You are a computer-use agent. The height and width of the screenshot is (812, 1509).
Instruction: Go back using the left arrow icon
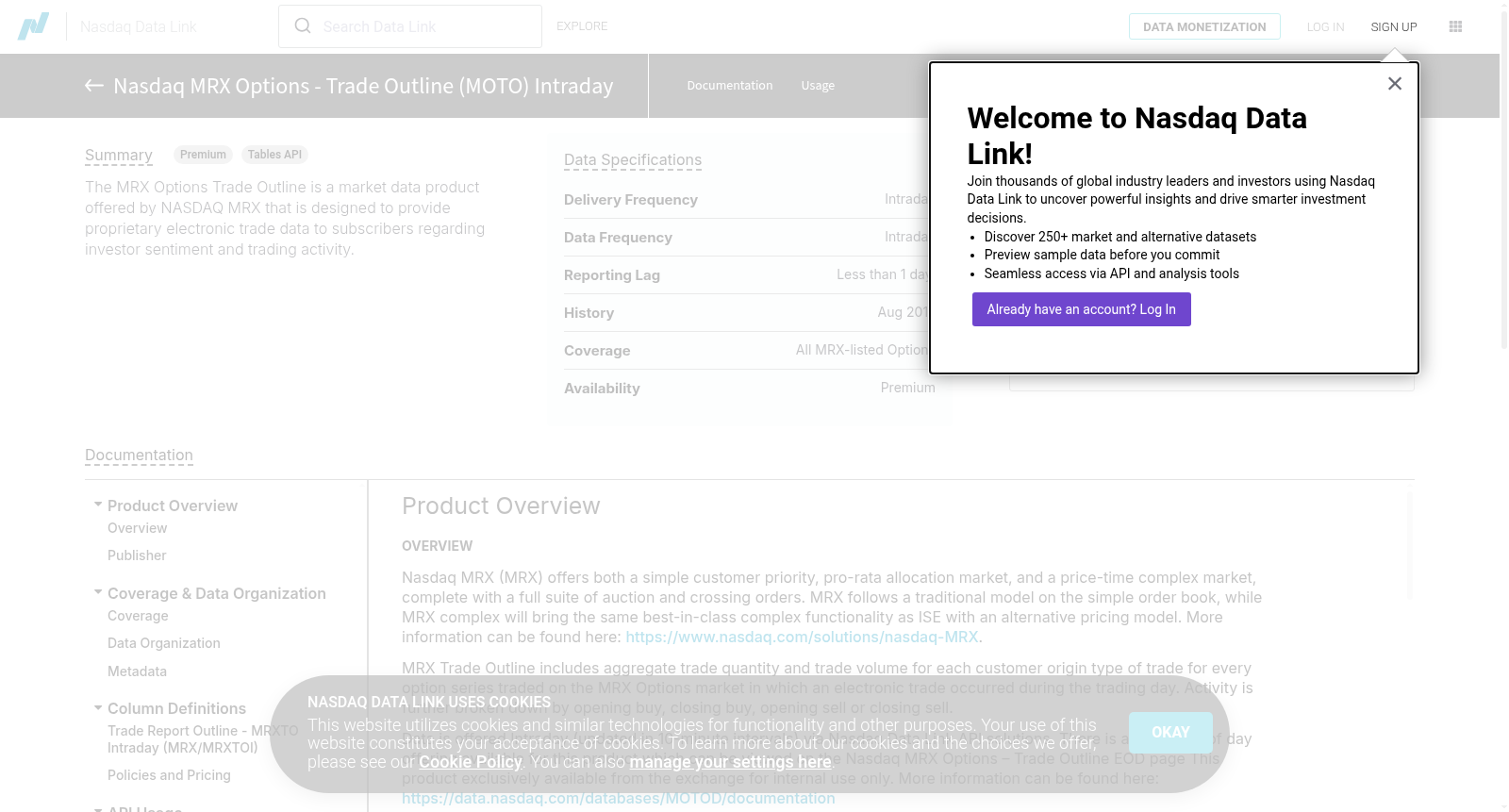[x=94, y=86]
